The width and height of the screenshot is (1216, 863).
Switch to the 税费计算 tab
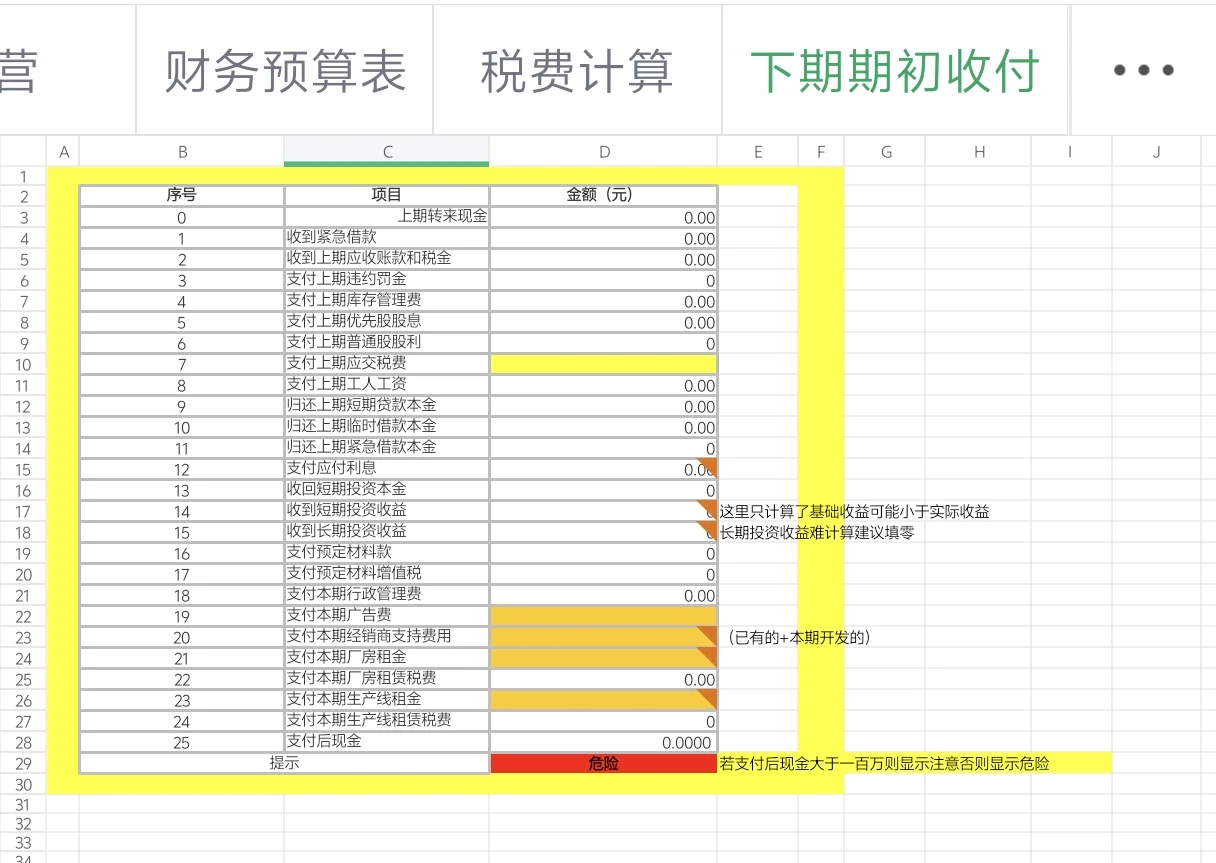pyautogui.click(x=576, y=69)
